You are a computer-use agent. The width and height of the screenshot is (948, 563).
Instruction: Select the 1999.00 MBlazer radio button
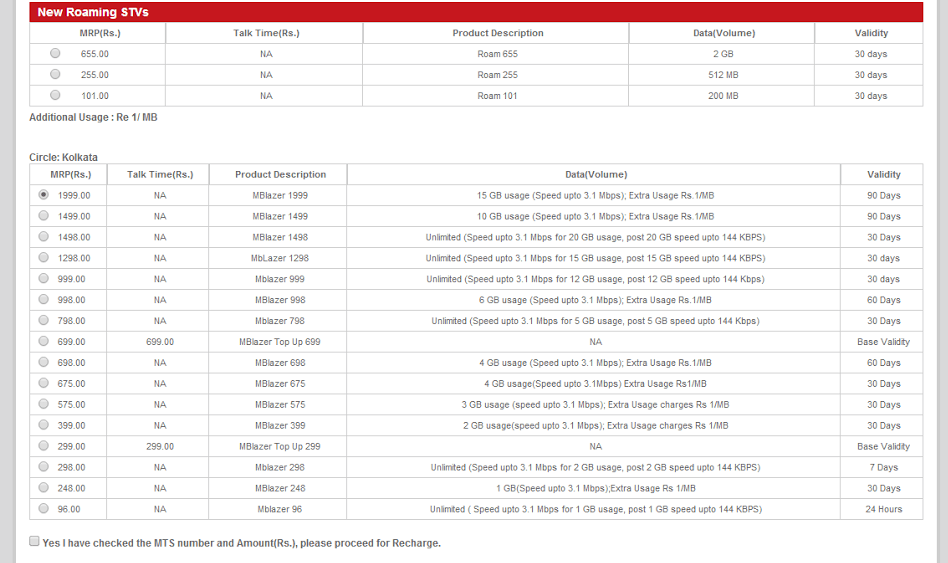(44, 195)
